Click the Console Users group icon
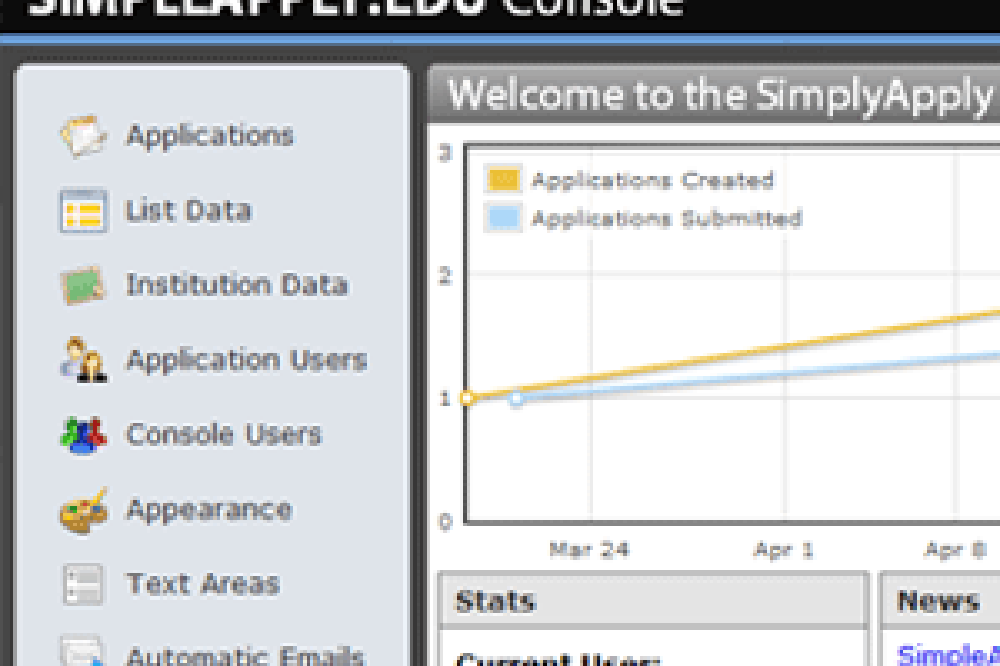The width and height of the screenshot is (1000, 666). 84,435
